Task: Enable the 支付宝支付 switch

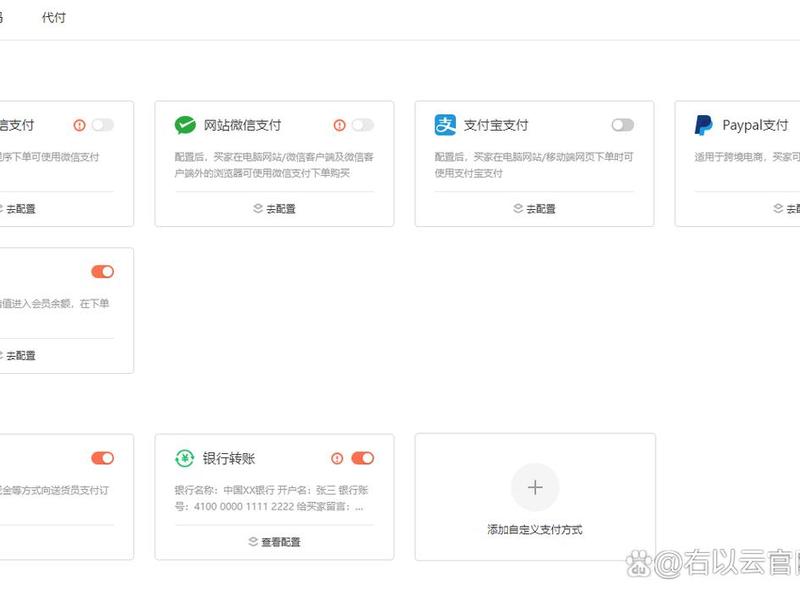Action: click(622, 125)
